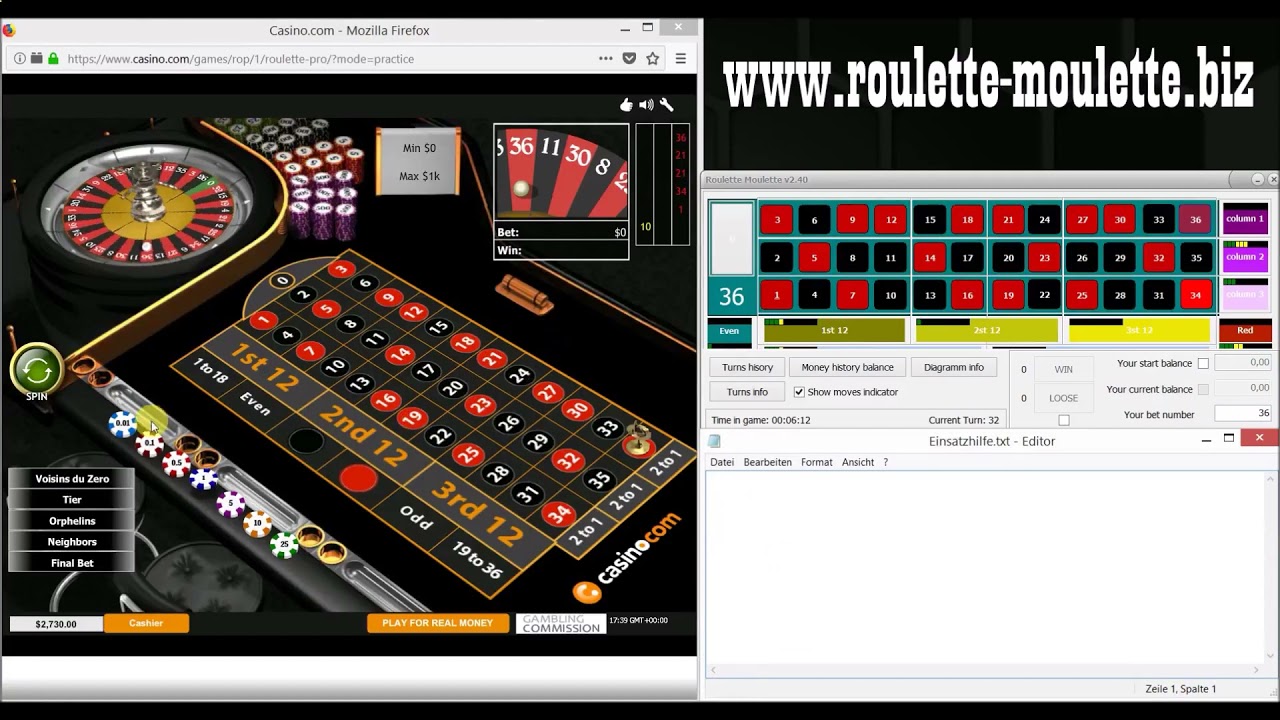1280x720 pixels.
Task: Click the Pocket icon in address bar
Action: click(x=629, y=59)
